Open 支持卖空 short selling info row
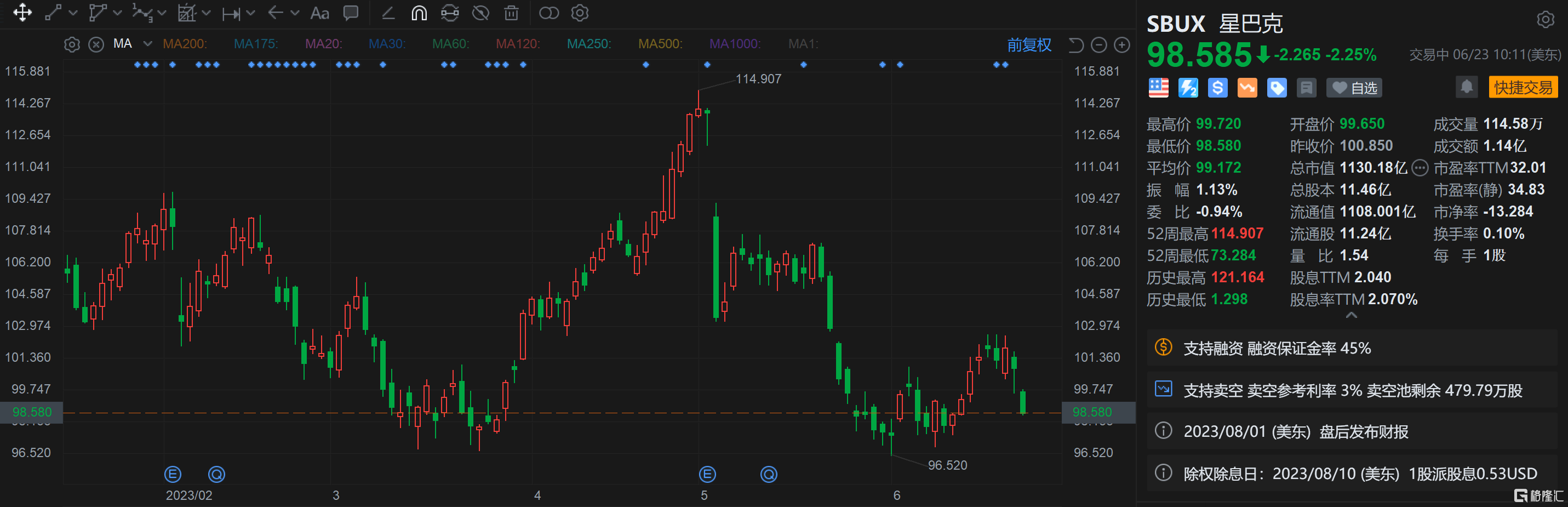 click(x=1351, y=390)
